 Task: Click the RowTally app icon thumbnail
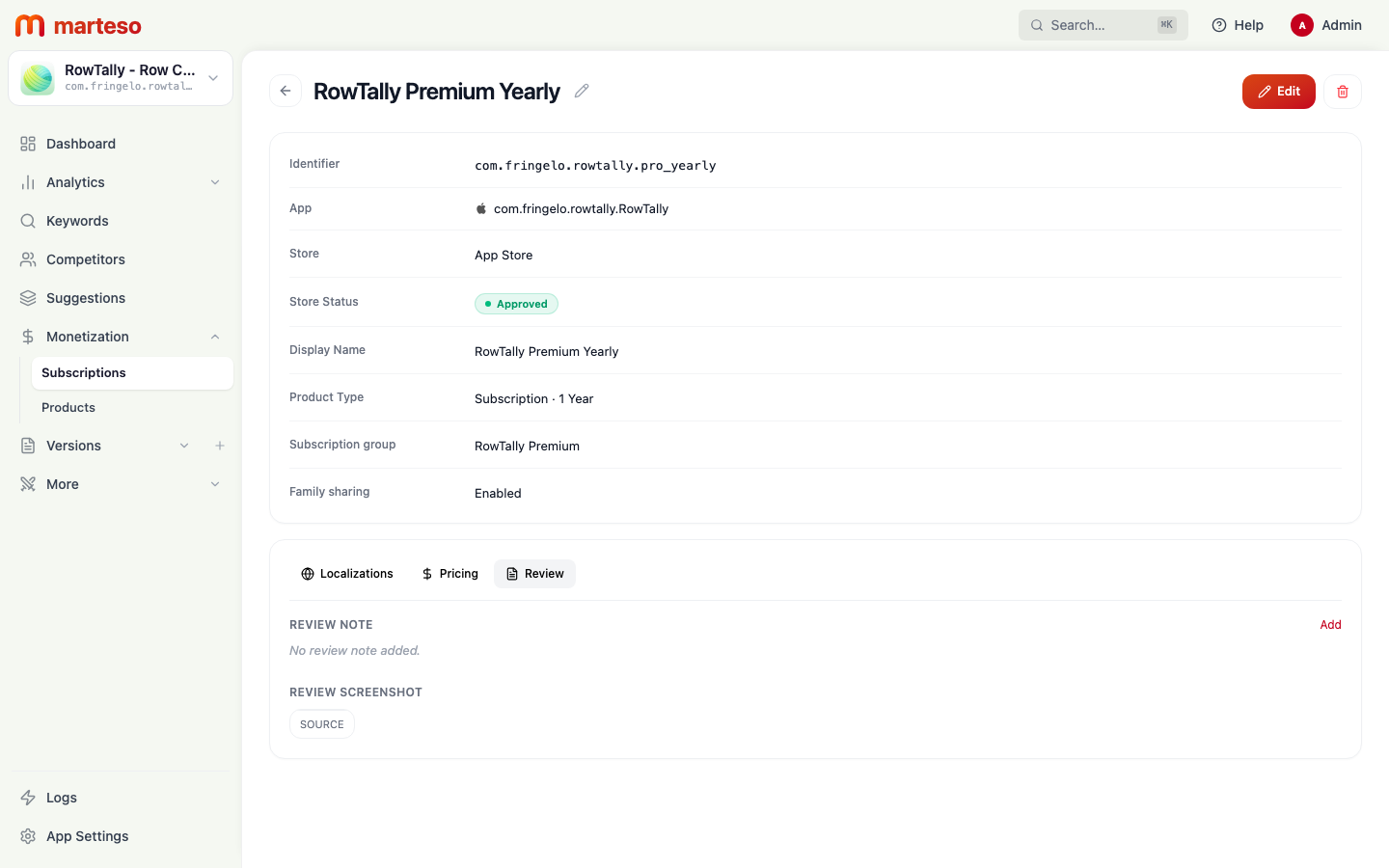coord(38,78)
